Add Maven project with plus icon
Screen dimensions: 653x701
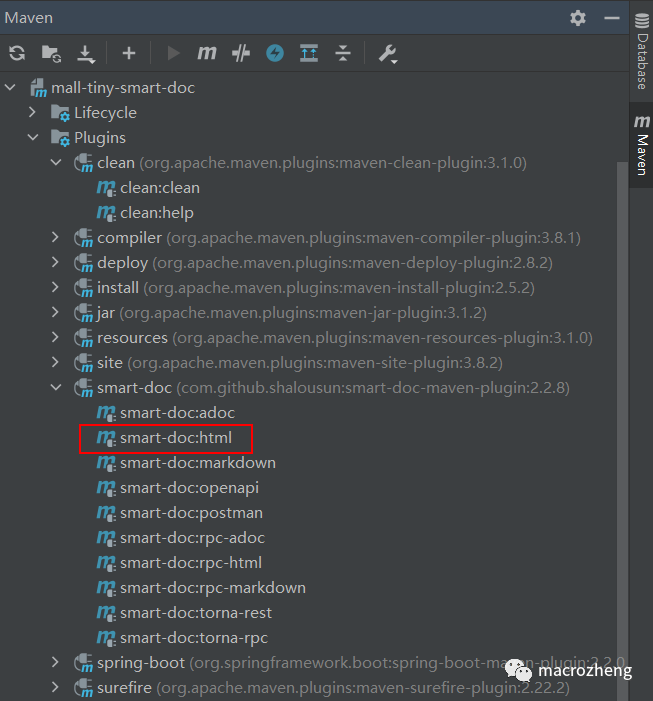pos(129,53)
